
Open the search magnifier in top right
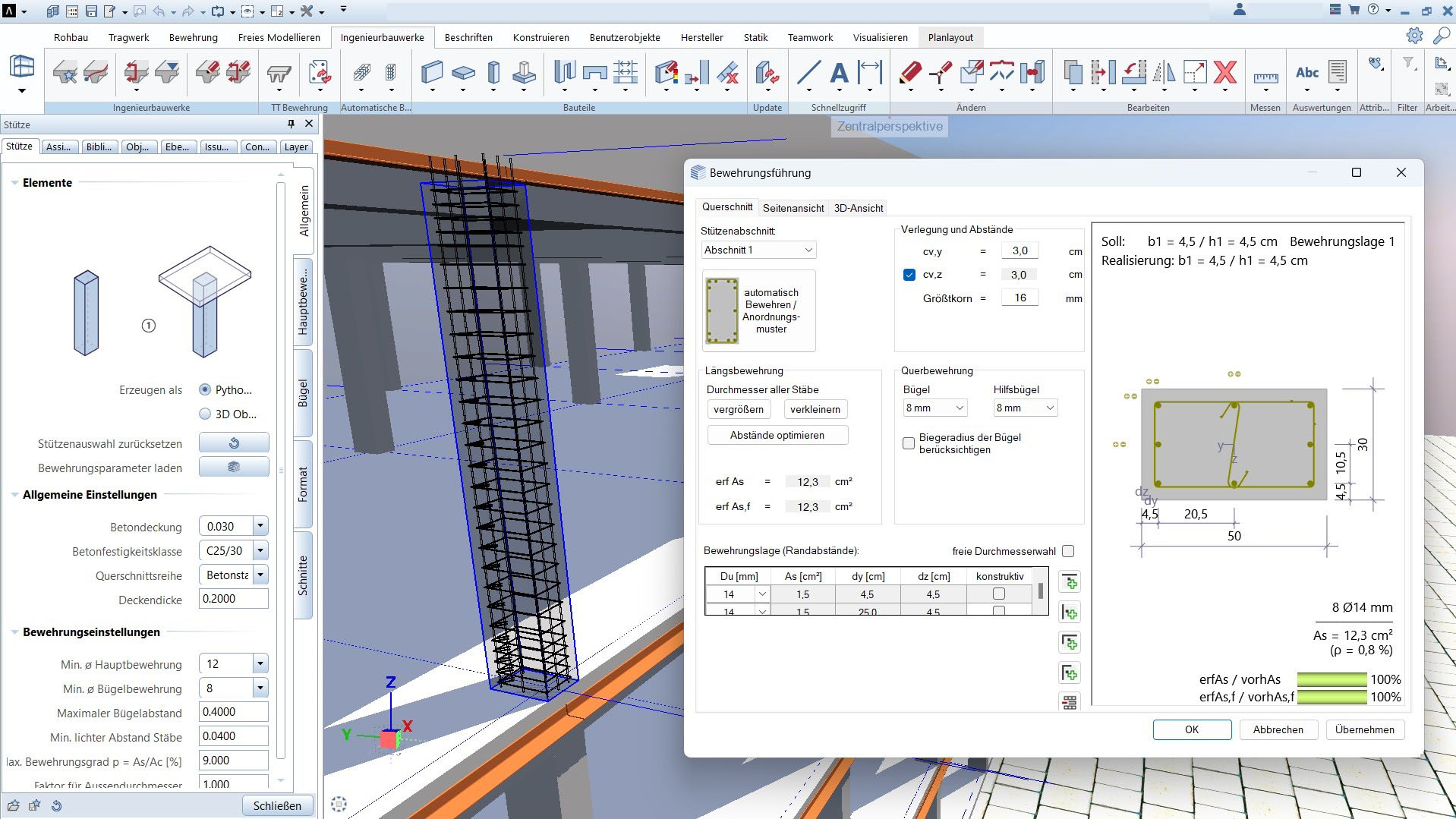1441,36
